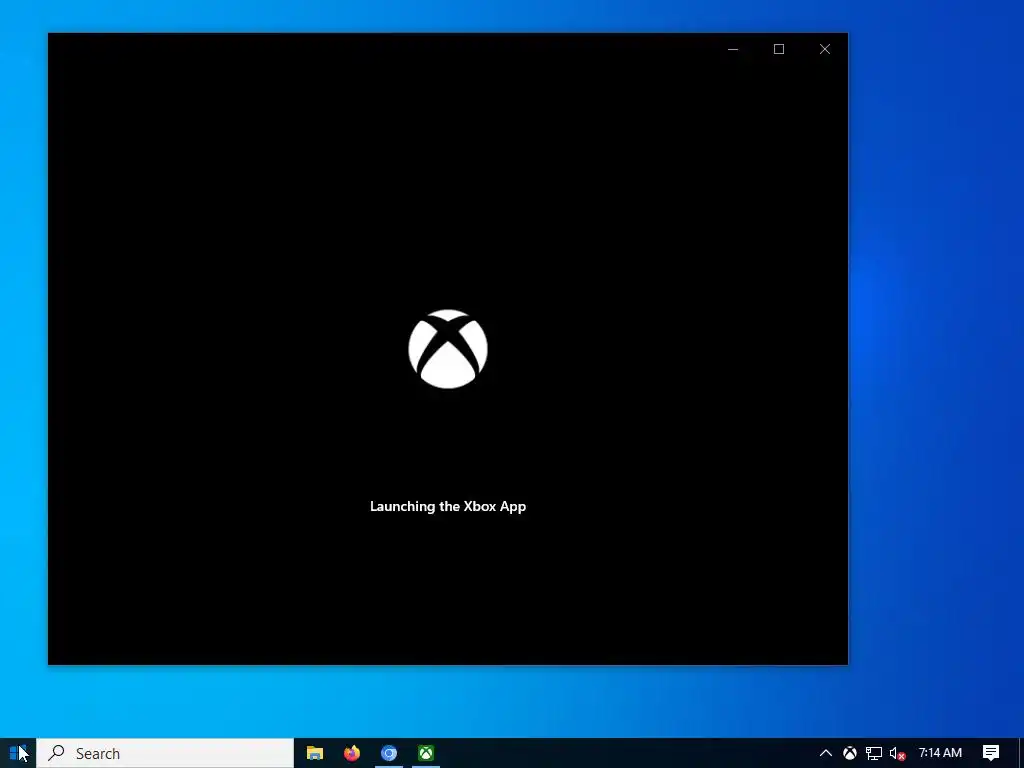Click the muted volume tray icon
1024x768 pixels.
(x=897, y=753)
